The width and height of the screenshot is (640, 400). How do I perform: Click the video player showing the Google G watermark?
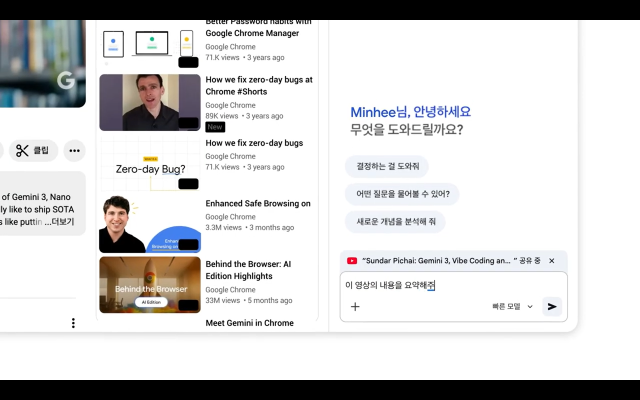point(42,64)
